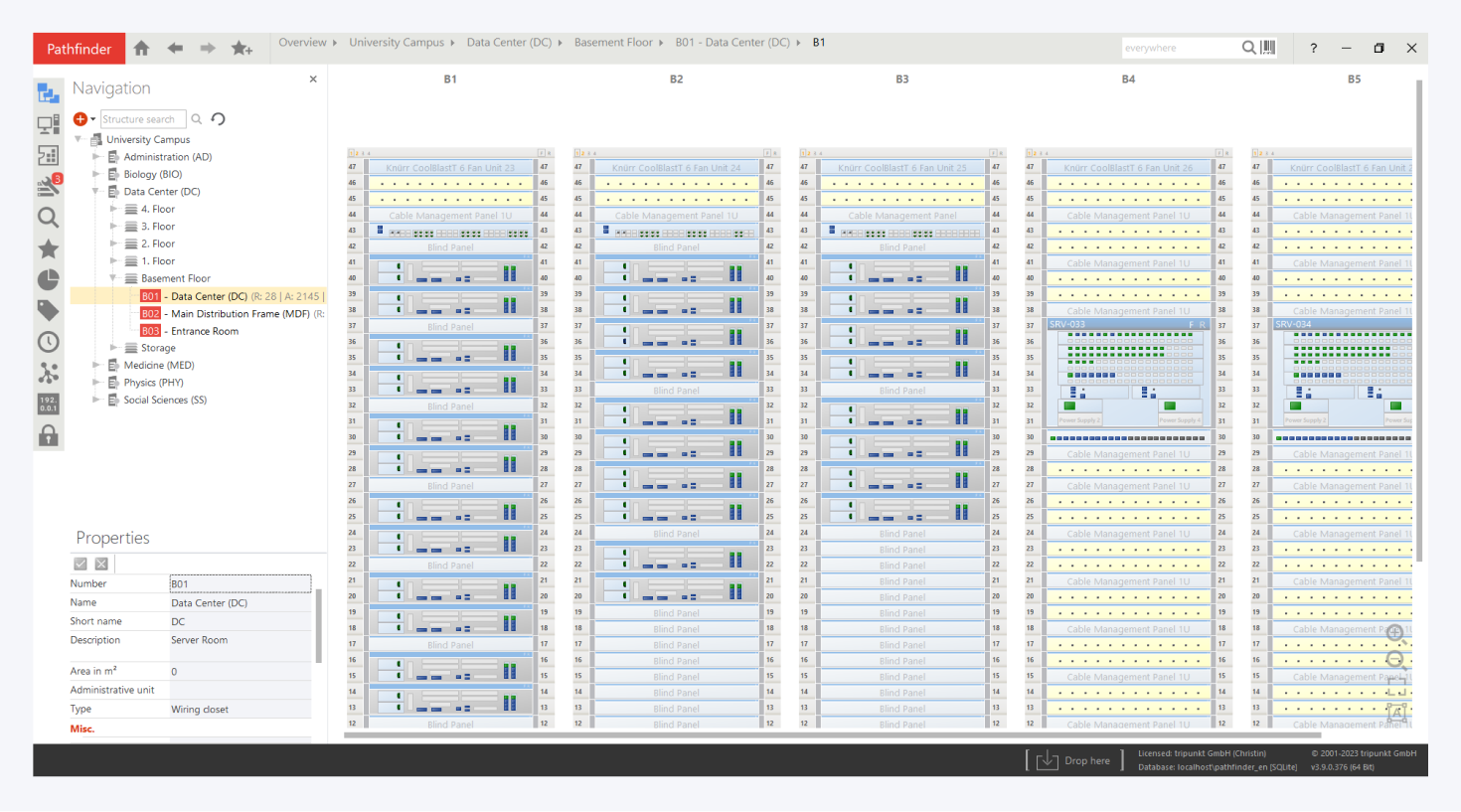Open the red add-item dropdown arrow
Screen dimensions: 1461x812
[x=92, y=119]
